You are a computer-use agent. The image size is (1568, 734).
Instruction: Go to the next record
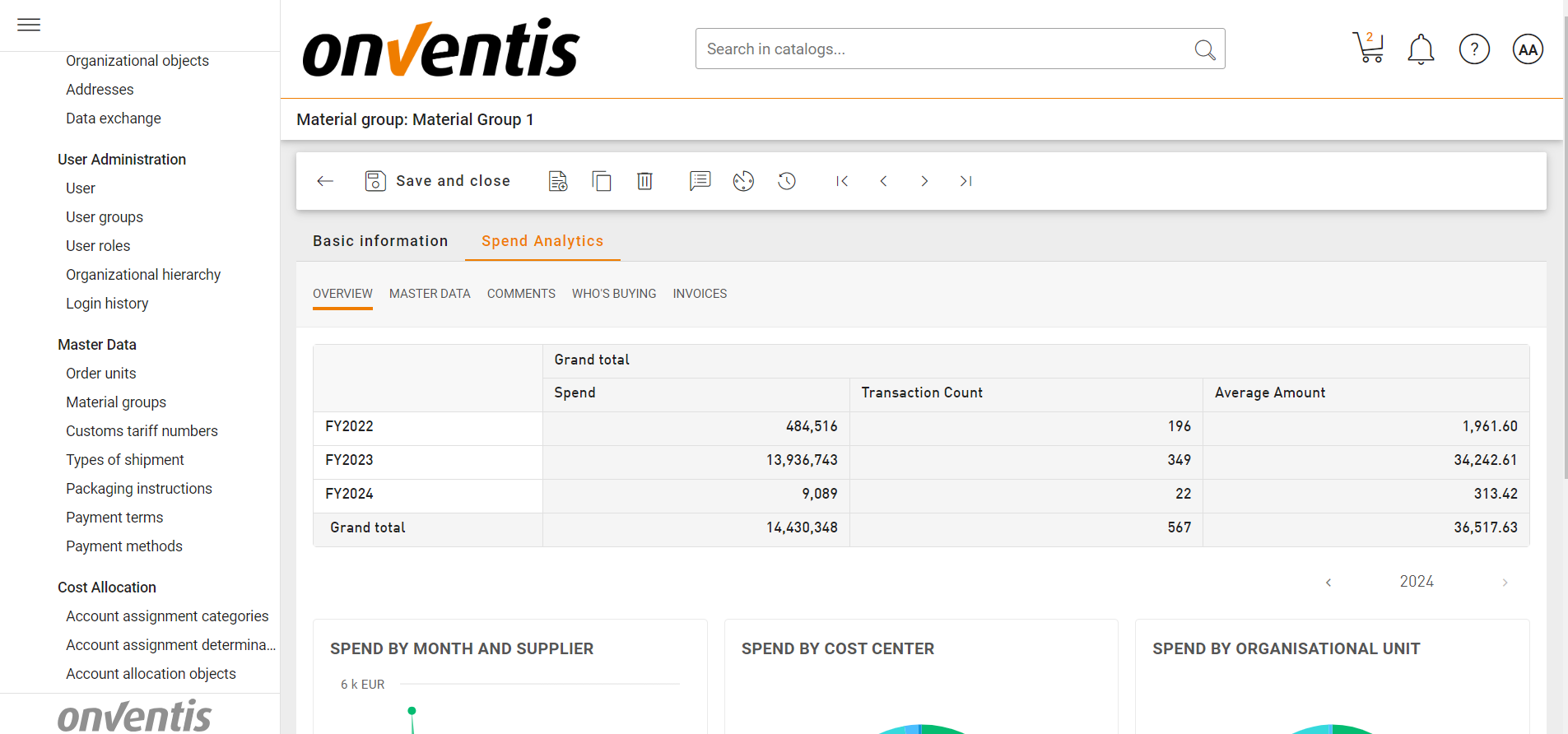pos(924,181)
